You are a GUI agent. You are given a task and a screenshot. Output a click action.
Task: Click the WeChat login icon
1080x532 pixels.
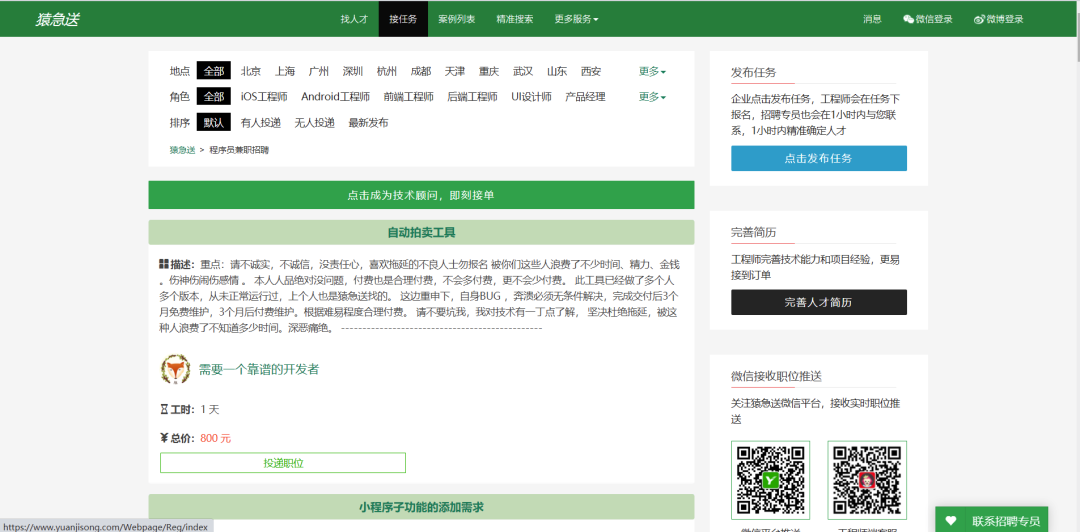click(x=908, y=19)
